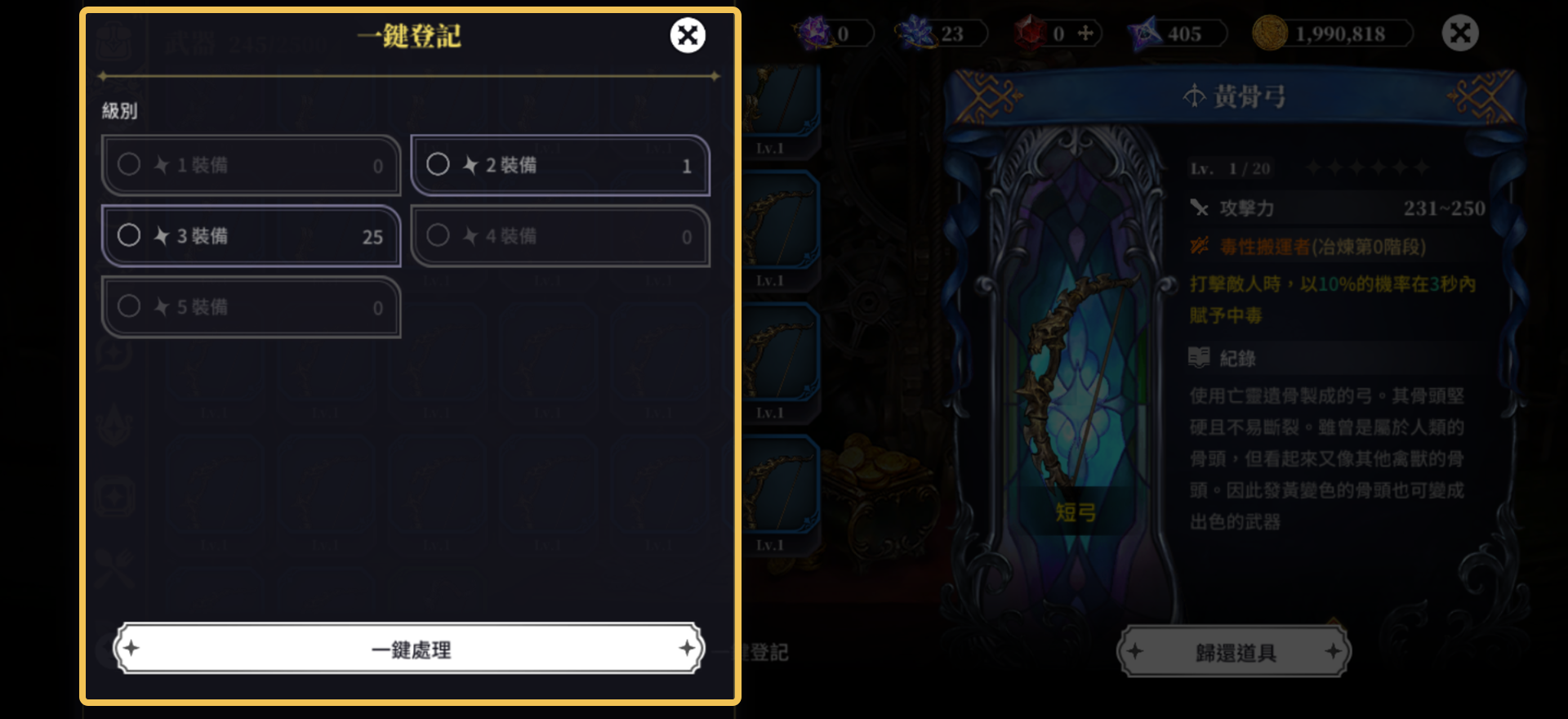The width and height of the screenshot is (1568, 719).
Task: Click the blue star currency icon showing 405
Action: [1145, 33]
